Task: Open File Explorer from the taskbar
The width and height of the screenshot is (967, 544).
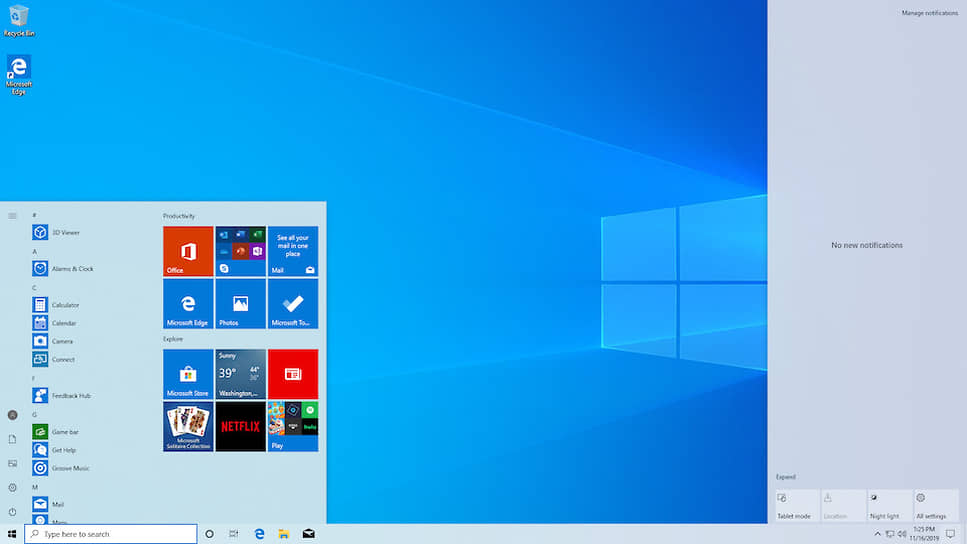Action: coord(284,534)
